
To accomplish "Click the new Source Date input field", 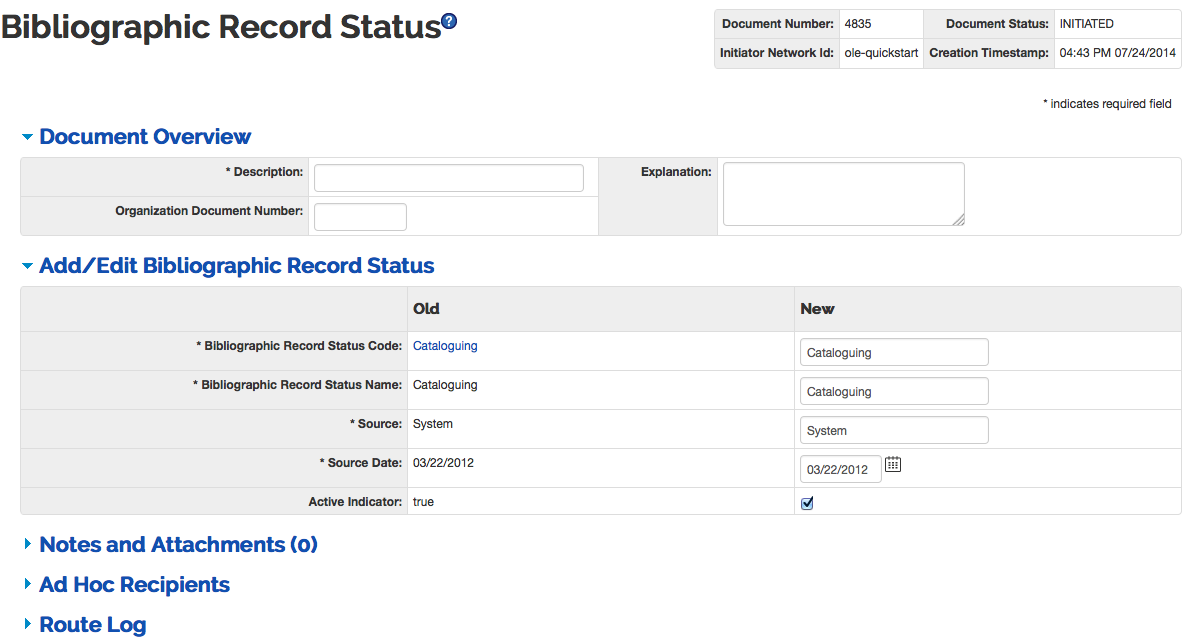I will click(840, 469).
